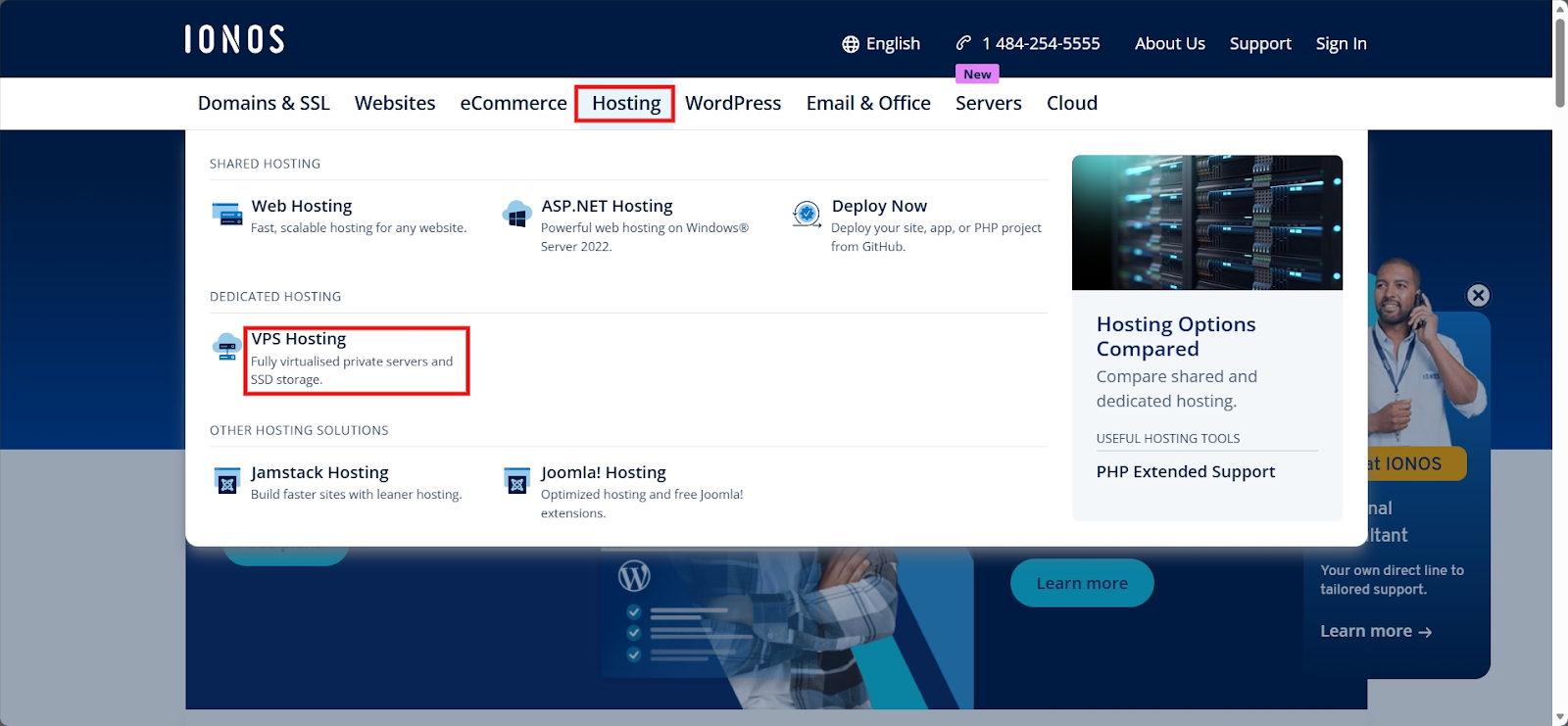This screenshot has height=726, width=1568.
Task: Click the New badge above Servers
Action: tap(977, 74)
